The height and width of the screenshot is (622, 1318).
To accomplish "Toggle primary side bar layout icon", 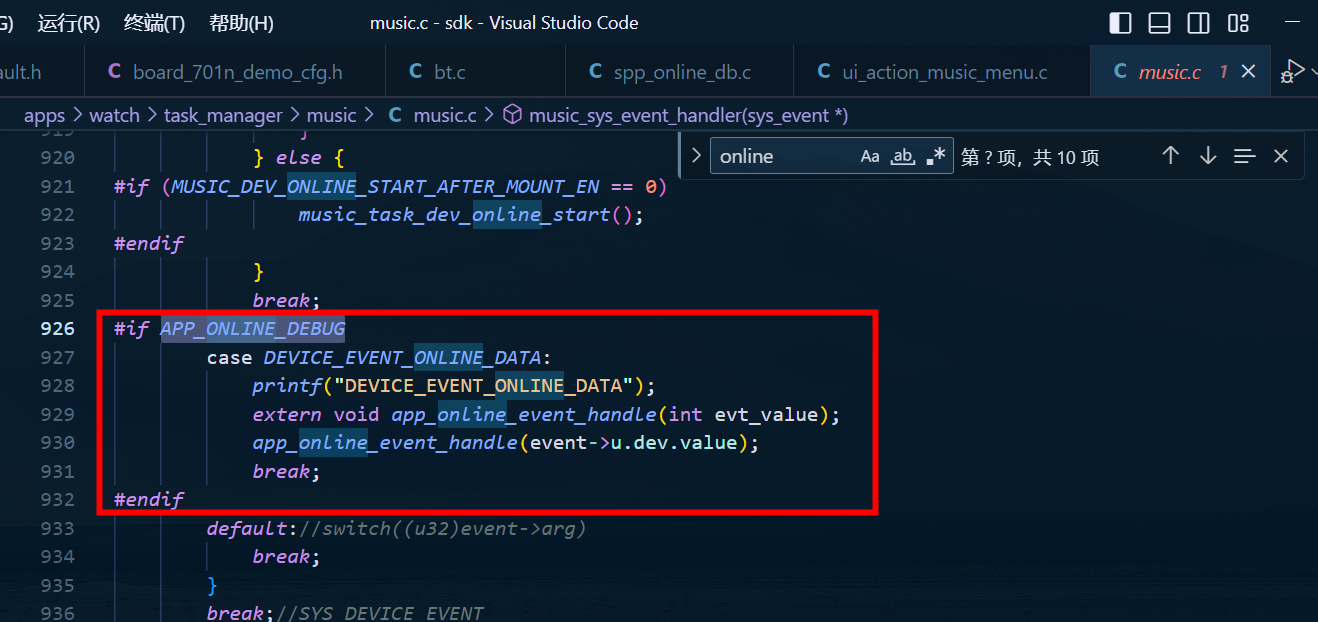I will [1121, 23].
